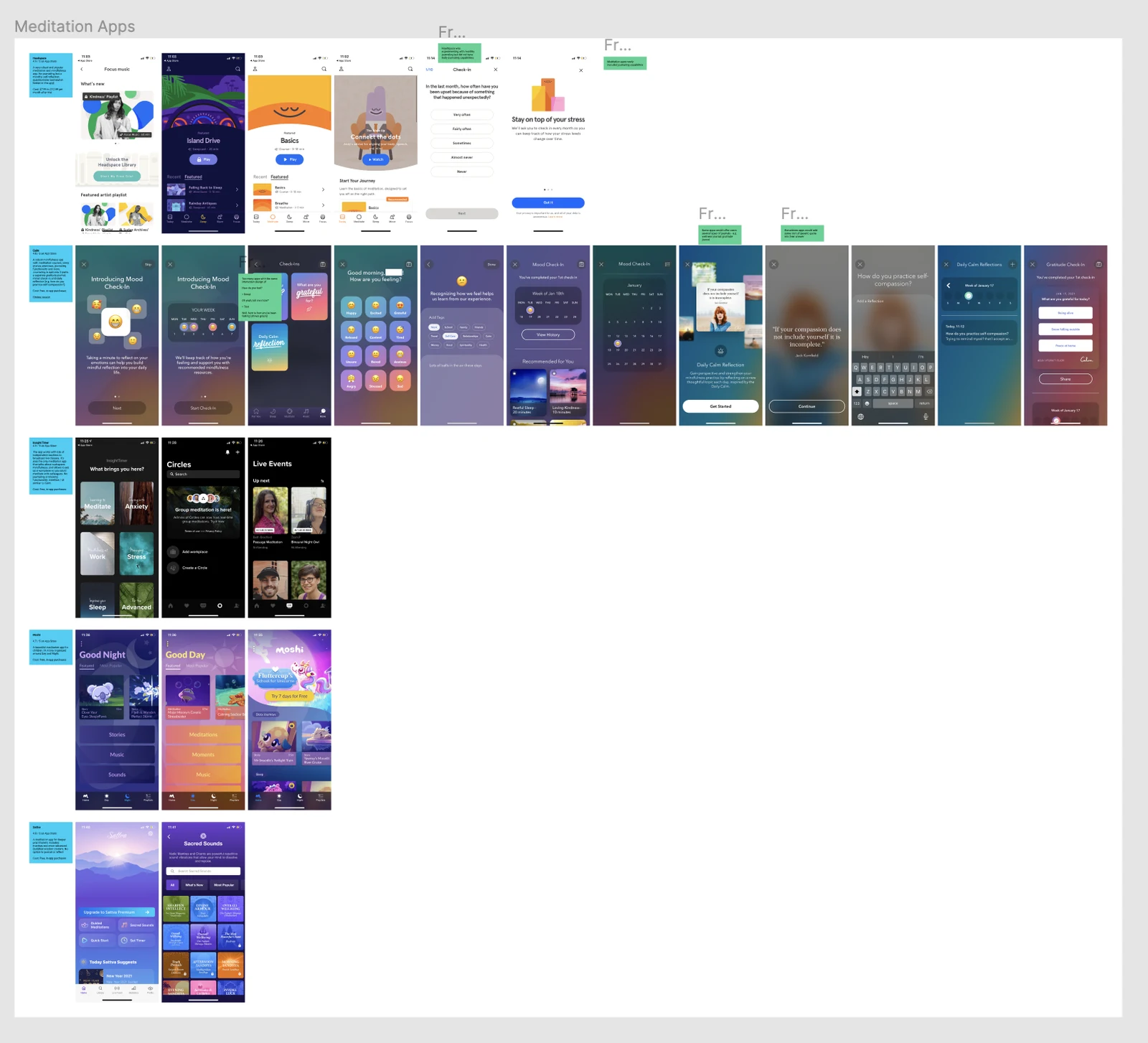The image size is (1148, 1043).
Task: Select the Happy emoji mood tile
Action: 352,308
